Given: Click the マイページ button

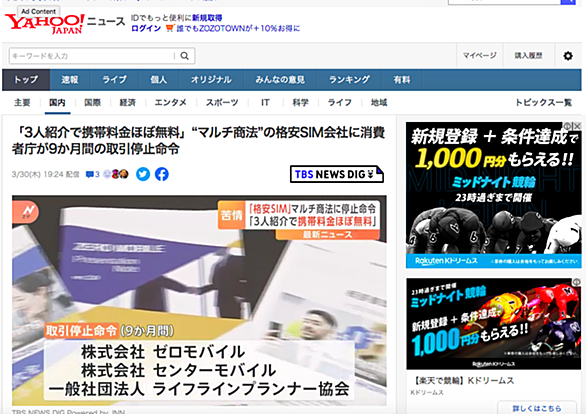Looking at the screenshot, I should 479,56.
